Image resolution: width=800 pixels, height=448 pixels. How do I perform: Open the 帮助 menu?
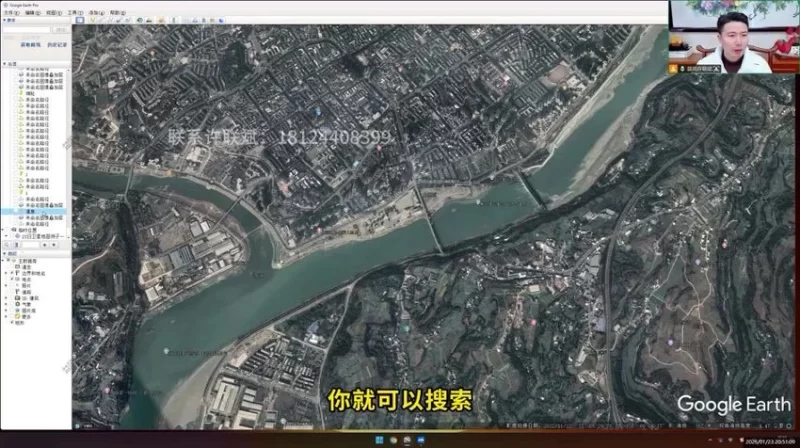118,12
